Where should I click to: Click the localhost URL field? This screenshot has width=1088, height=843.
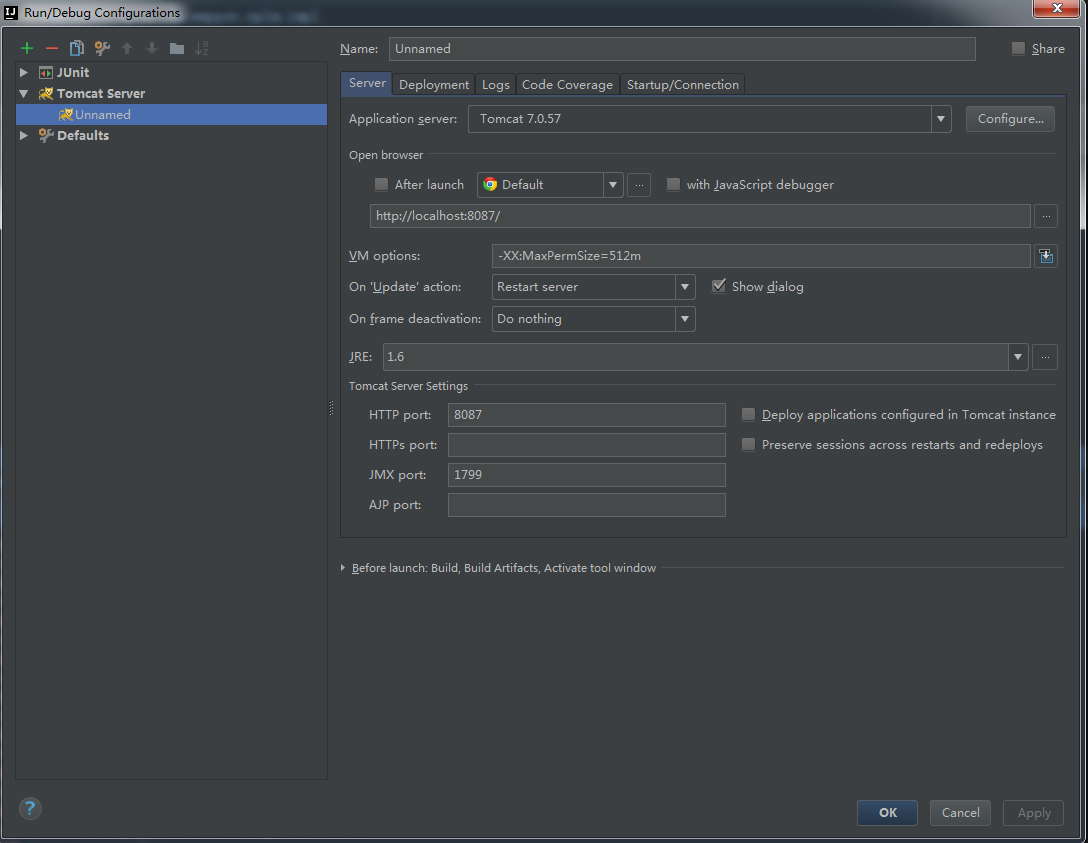(x=700, y=216)
